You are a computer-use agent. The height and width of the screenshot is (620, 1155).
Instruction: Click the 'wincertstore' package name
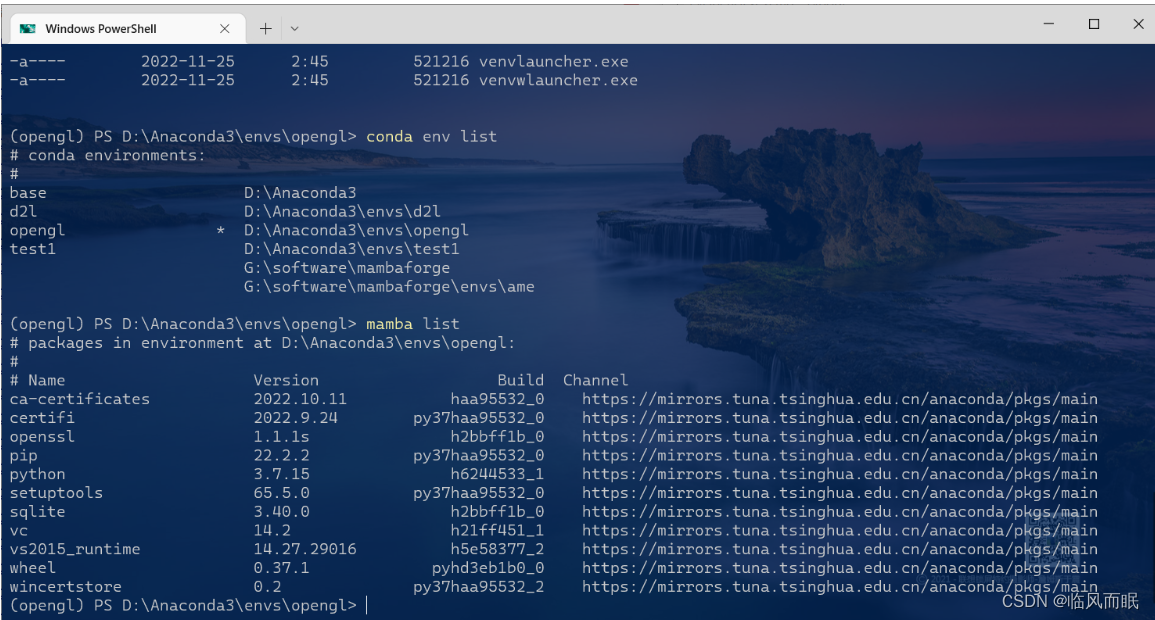click(x=66, y=587)
